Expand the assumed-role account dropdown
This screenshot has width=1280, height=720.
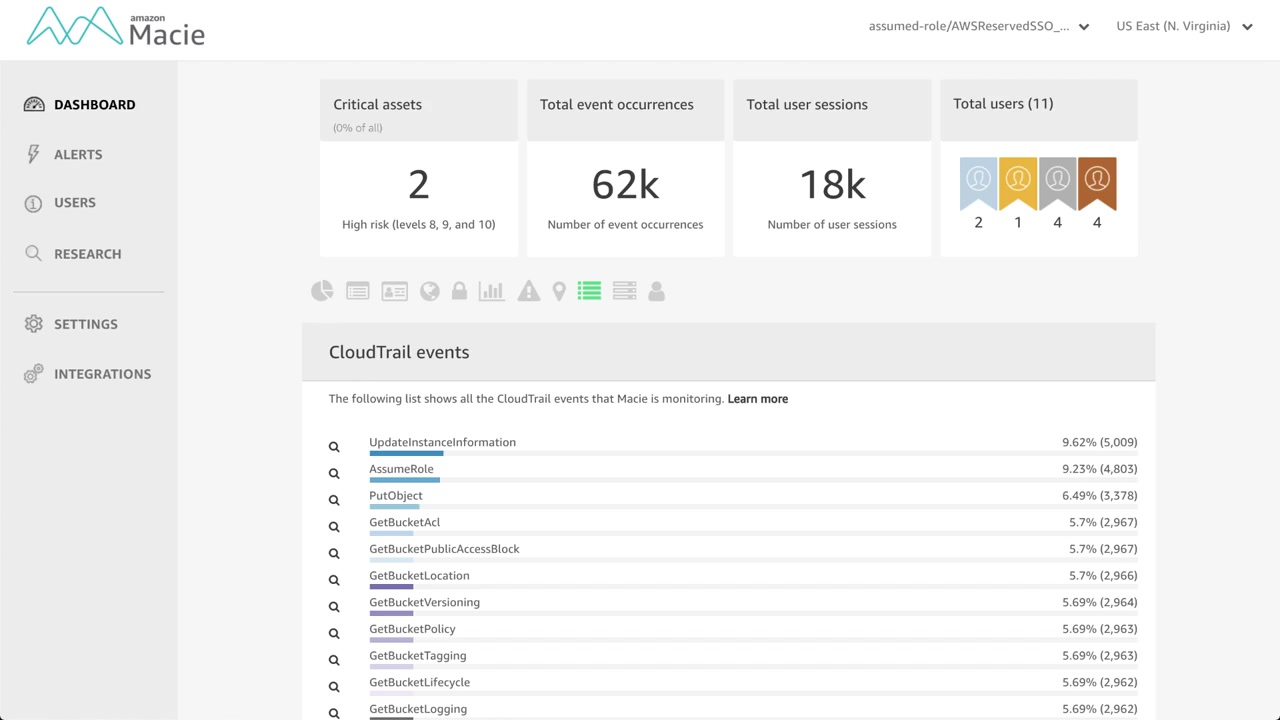pyautogui.click(x=978, y=27)
